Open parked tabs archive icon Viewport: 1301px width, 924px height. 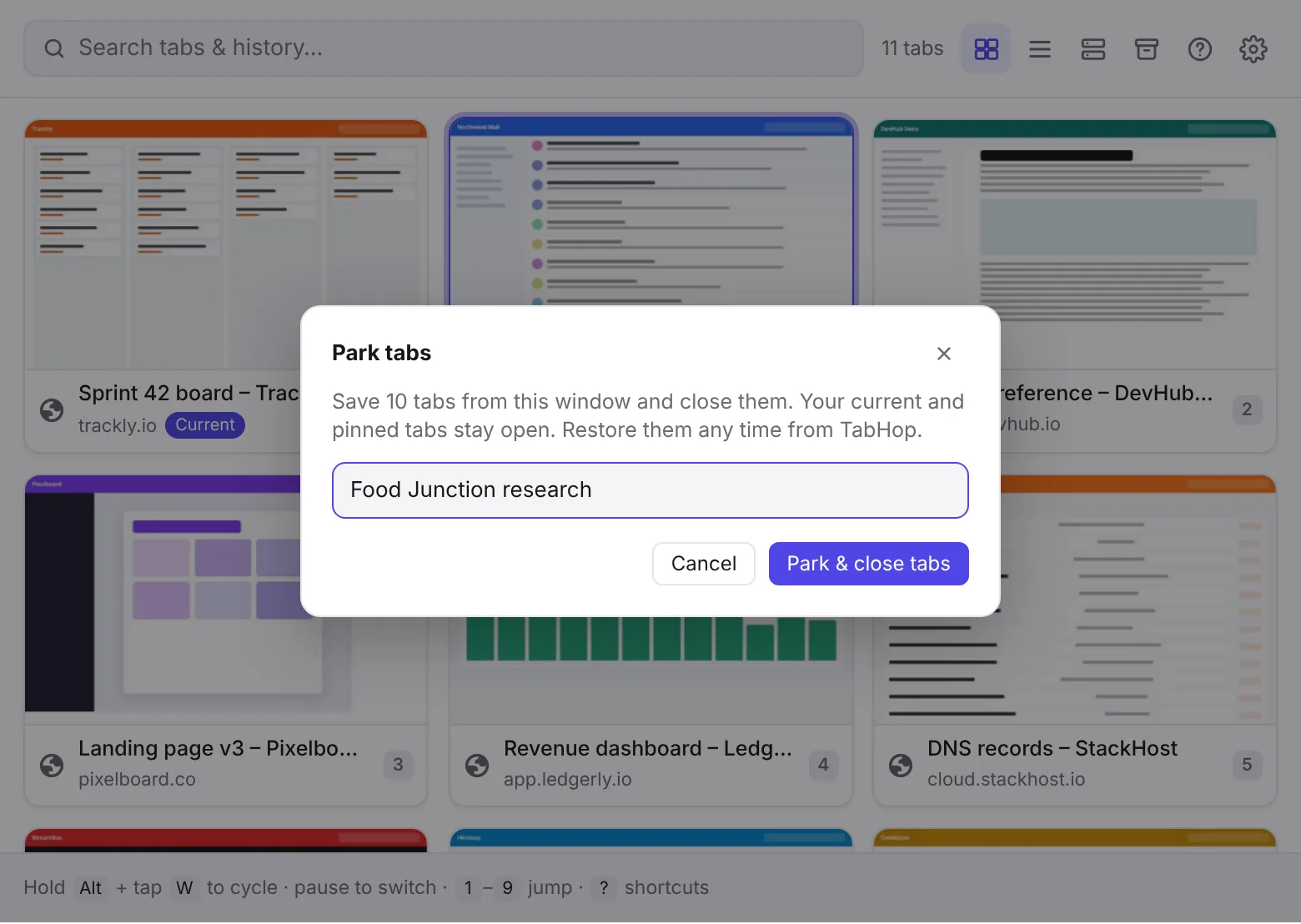1146,49
